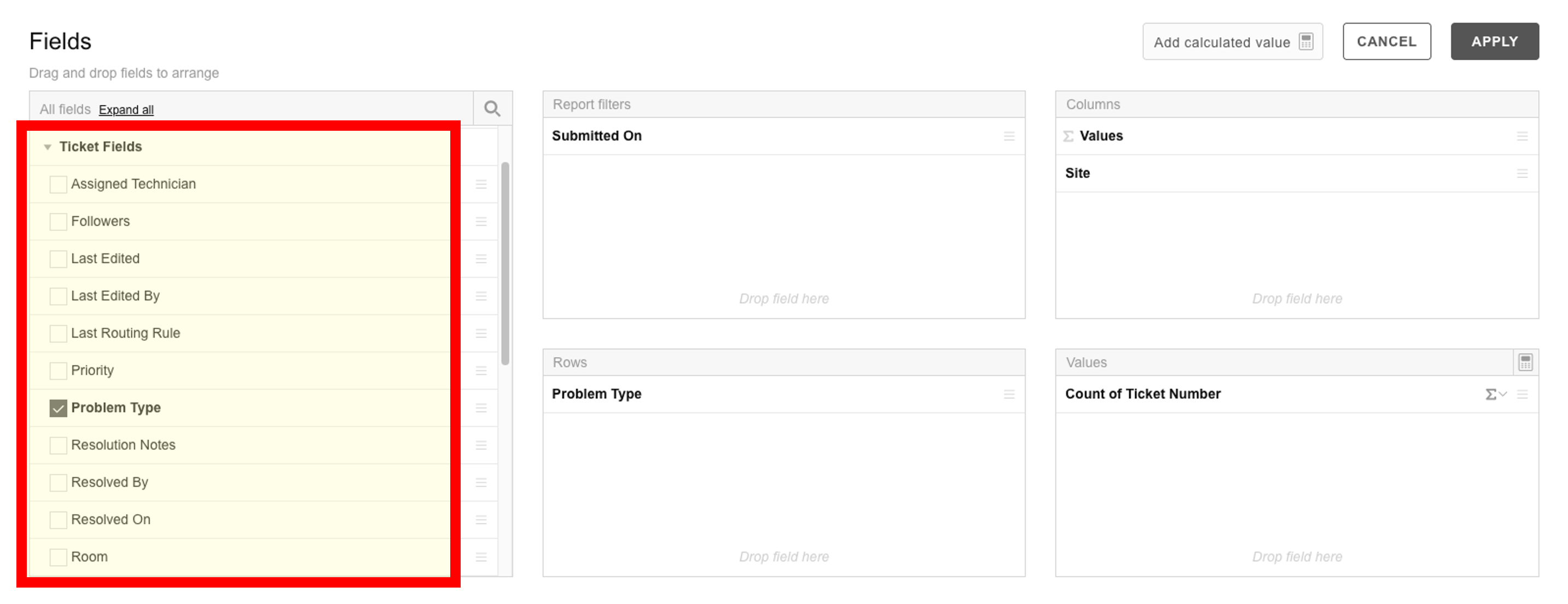Click calculator icon in Values panel header
The height and width of the screenshot is (604, 1568).
click(1525, 362)
